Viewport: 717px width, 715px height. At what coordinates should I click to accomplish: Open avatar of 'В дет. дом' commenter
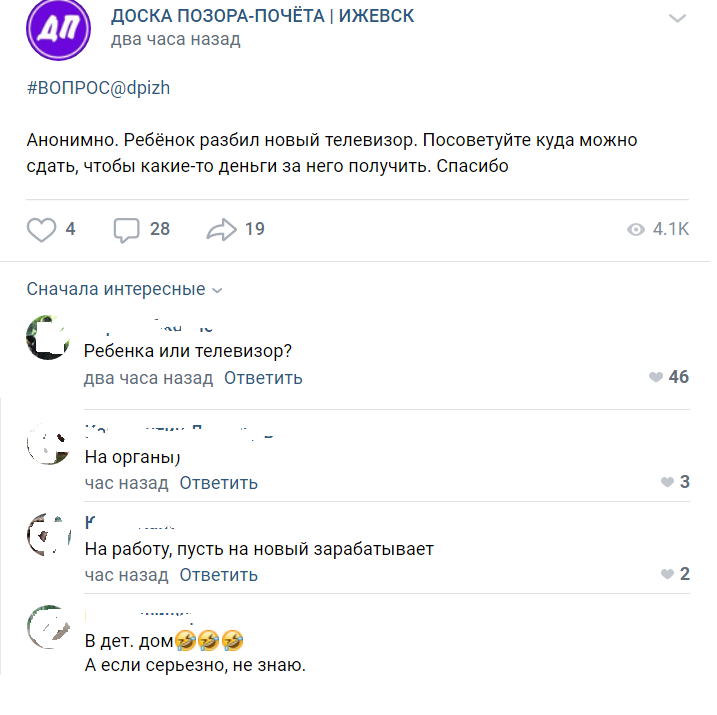click(x=48, y=627)
